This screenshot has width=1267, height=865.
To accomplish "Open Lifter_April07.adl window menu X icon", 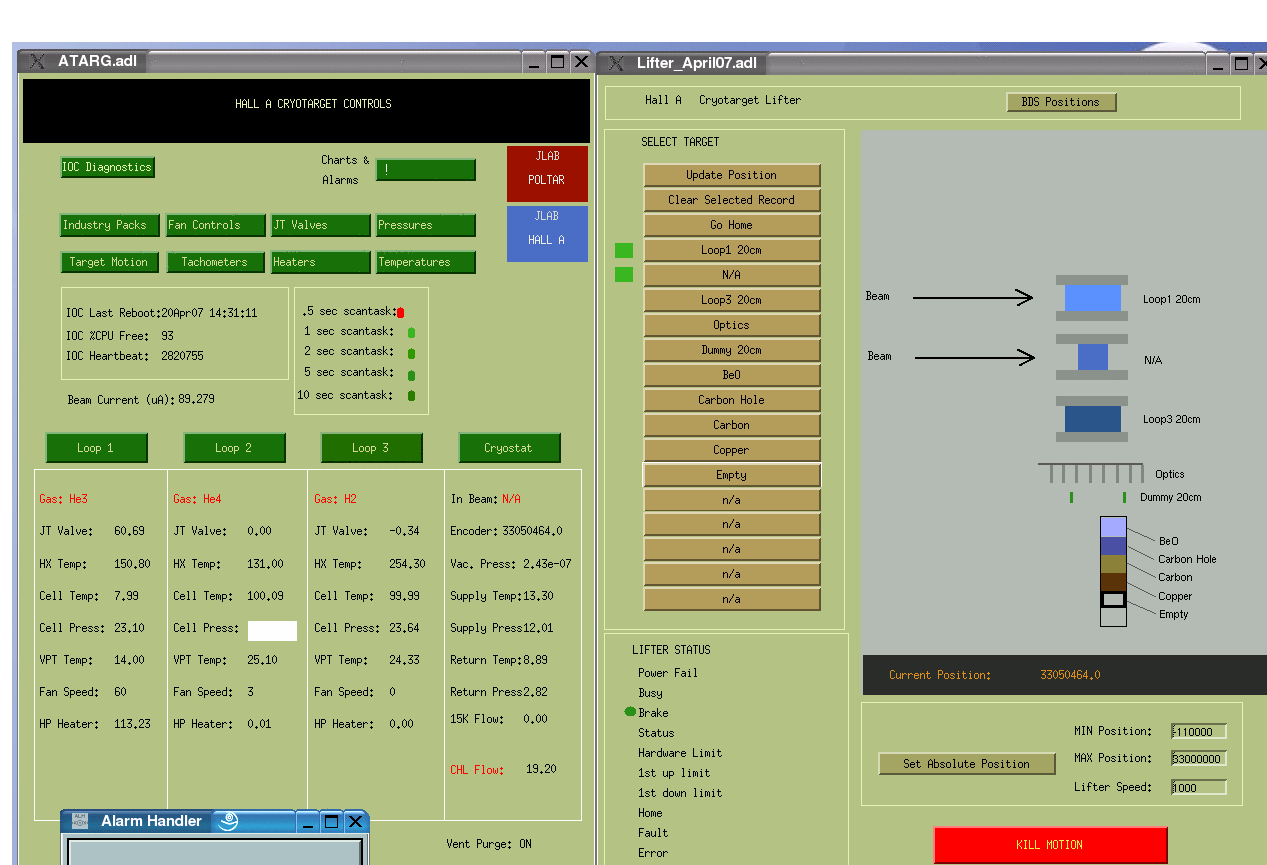I will (616, 63).
